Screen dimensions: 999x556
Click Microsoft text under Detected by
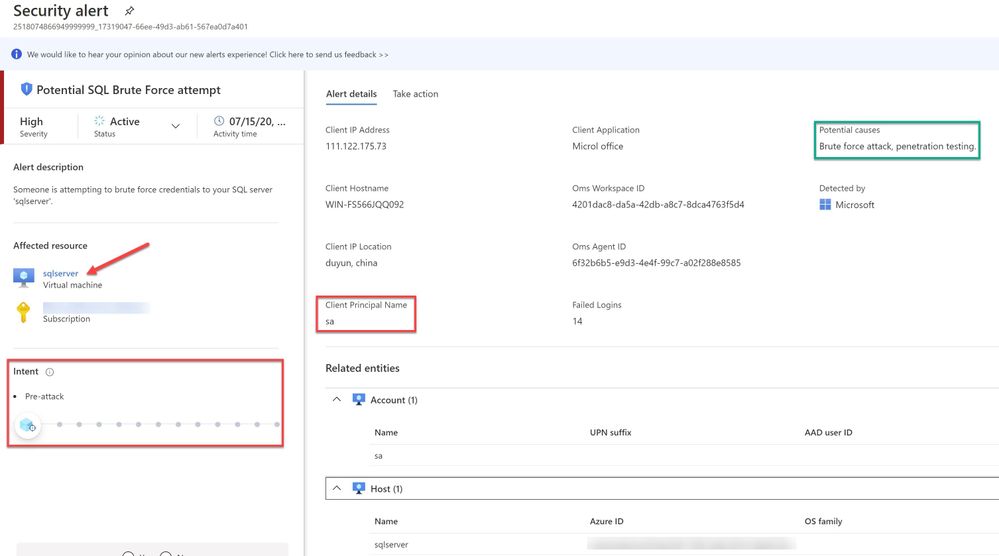coord(855,204)
